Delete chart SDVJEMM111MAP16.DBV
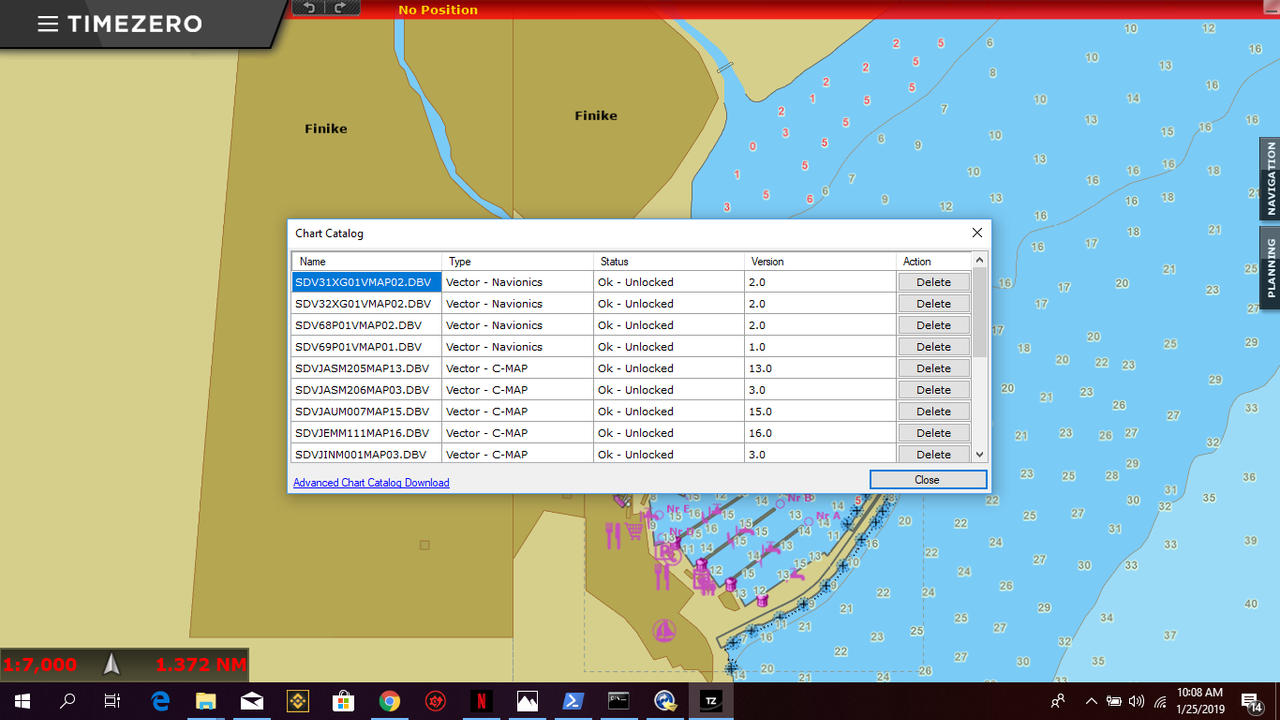Viewport: 1280px width, 720px height. pyautogui.click(x=934, y=433)
